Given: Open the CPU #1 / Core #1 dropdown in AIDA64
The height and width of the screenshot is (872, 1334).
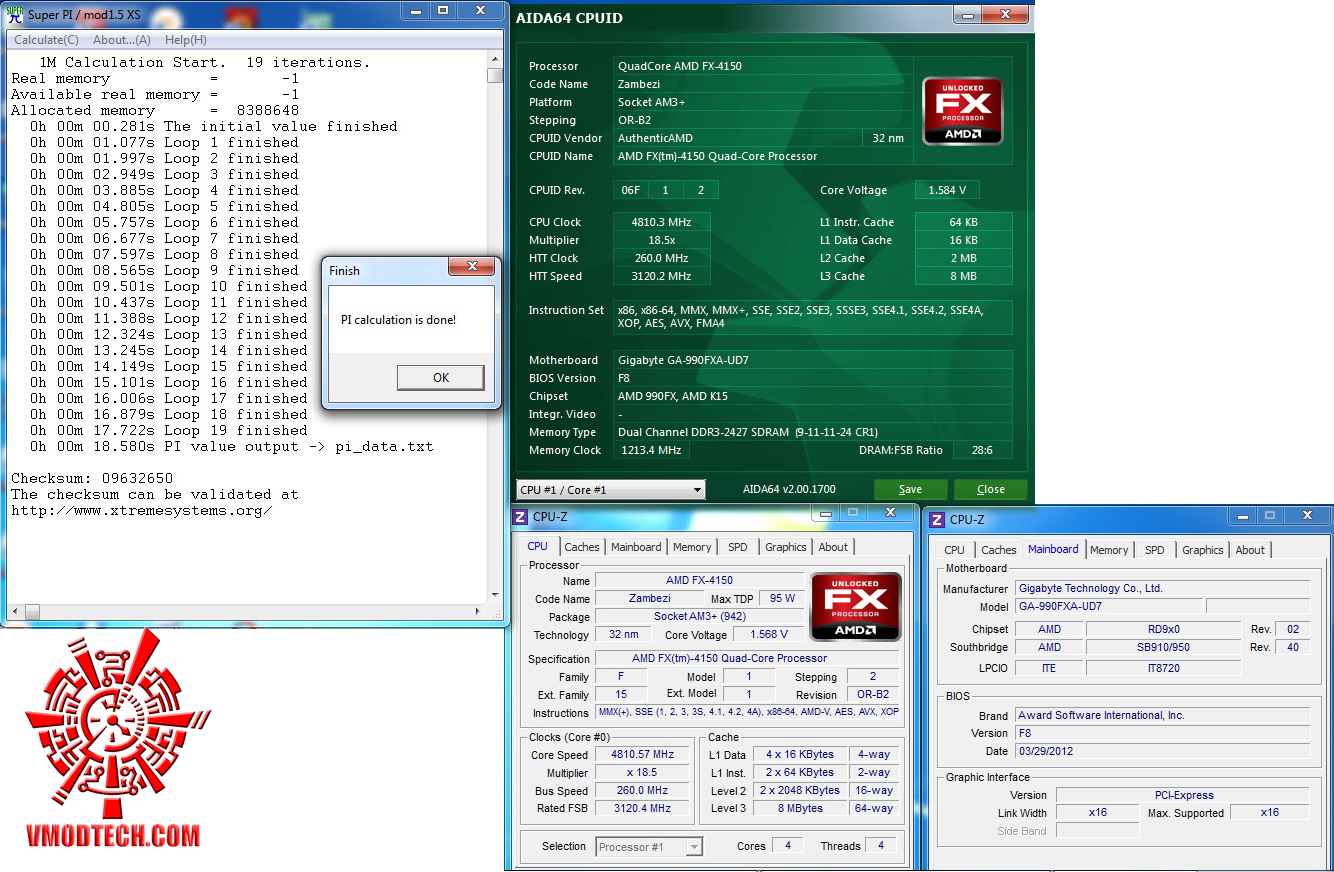Looking at the screenshot, I should click(611, 489).
